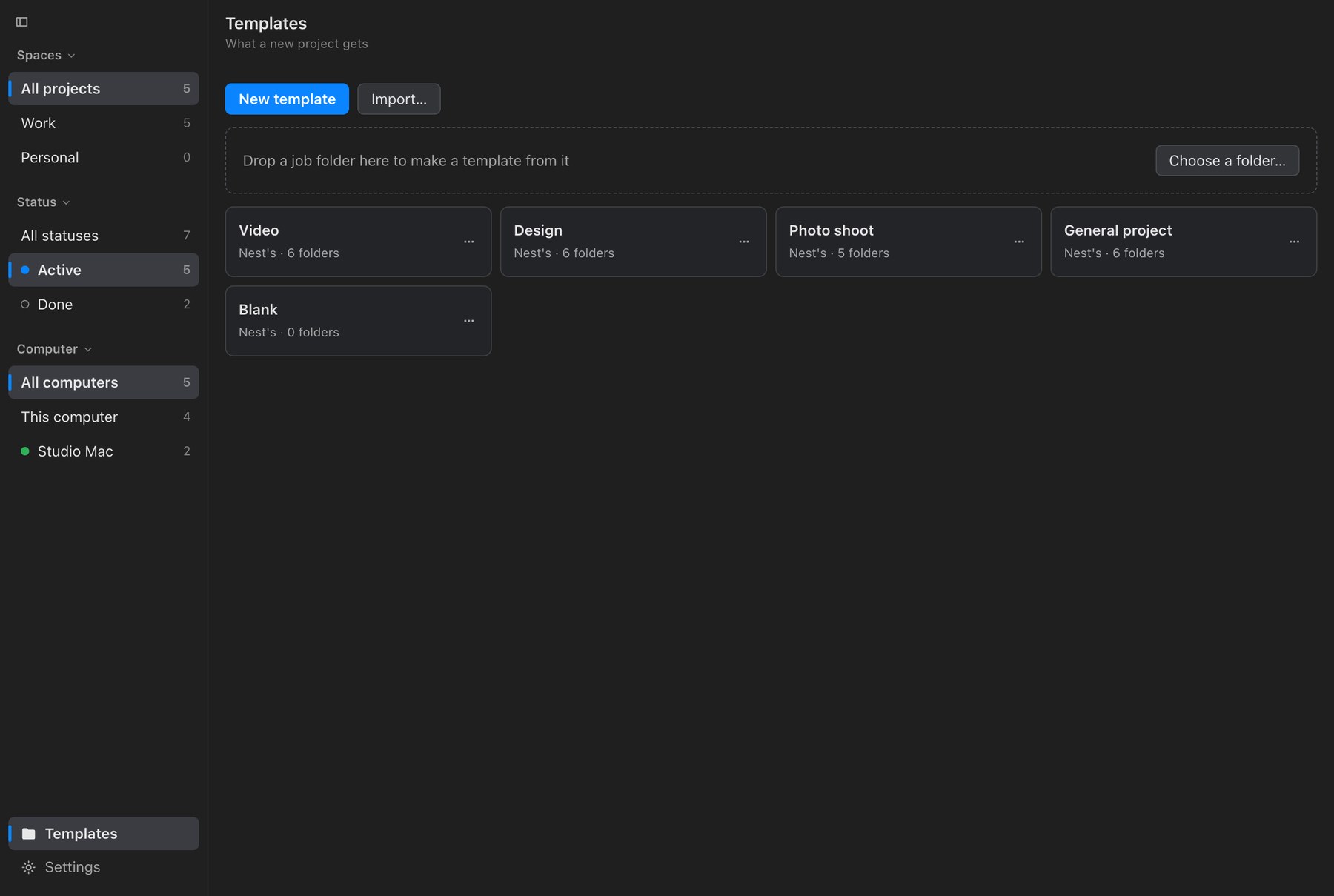Open the Design template options menu

coord(744,242)
